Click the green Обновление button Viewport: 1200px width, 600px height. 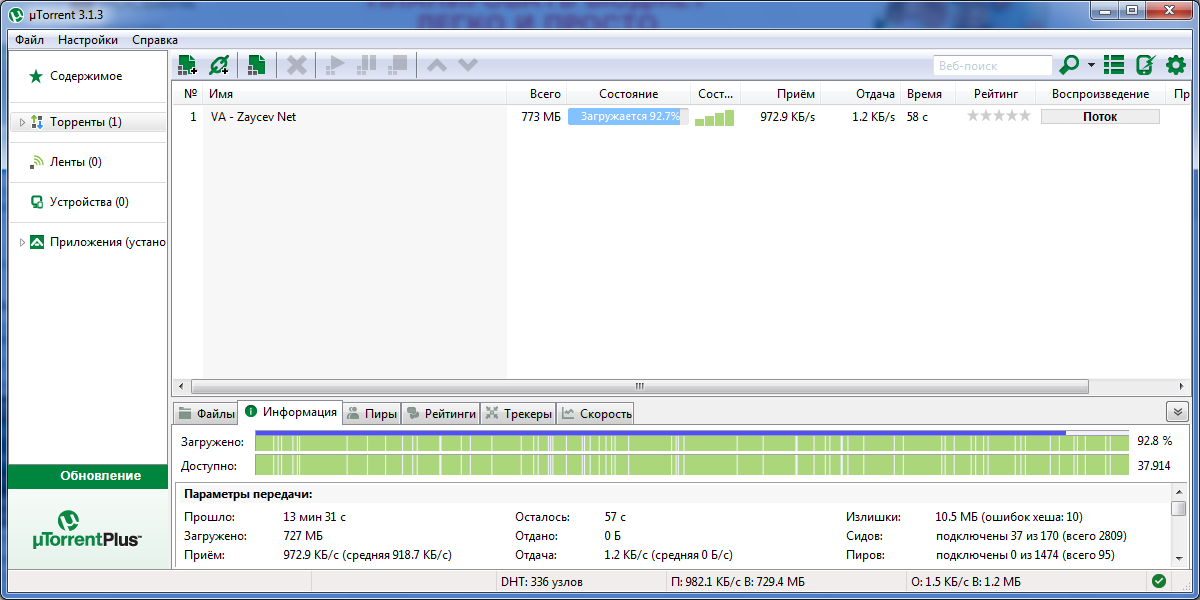pyautogui.click(x=87, y=476)
